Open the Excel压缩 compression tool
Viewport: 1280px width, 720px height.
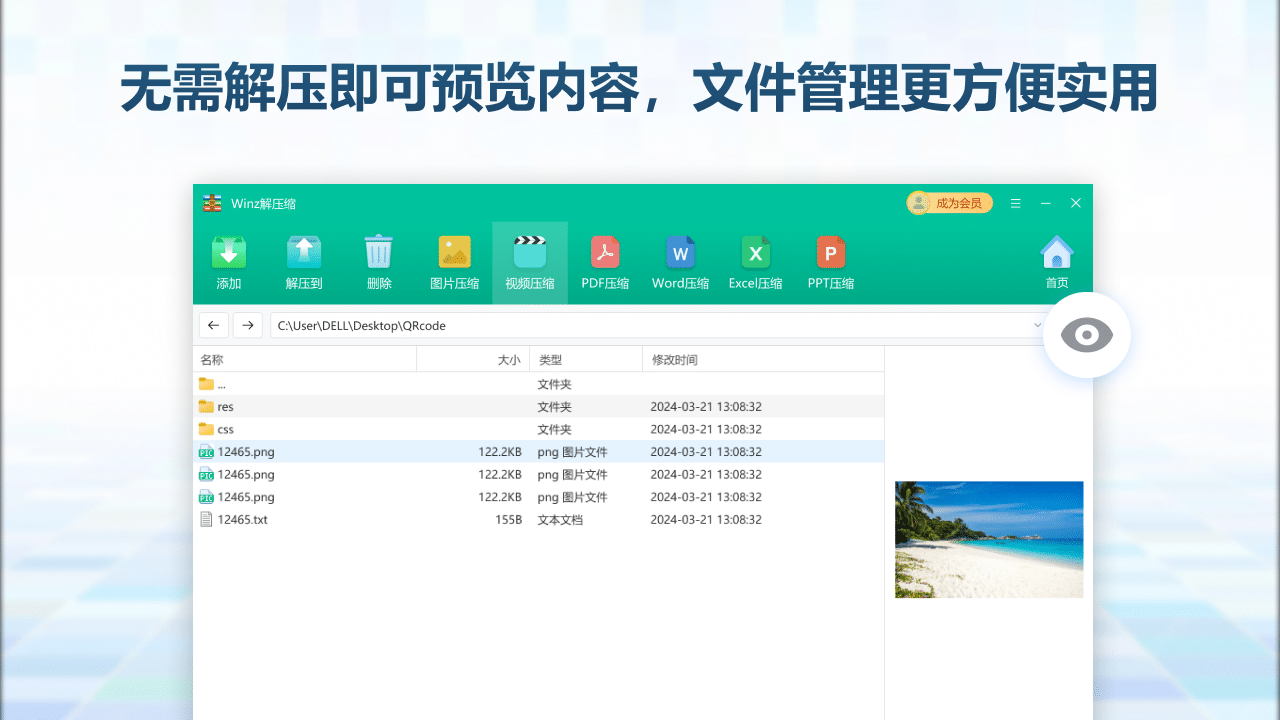755,260
